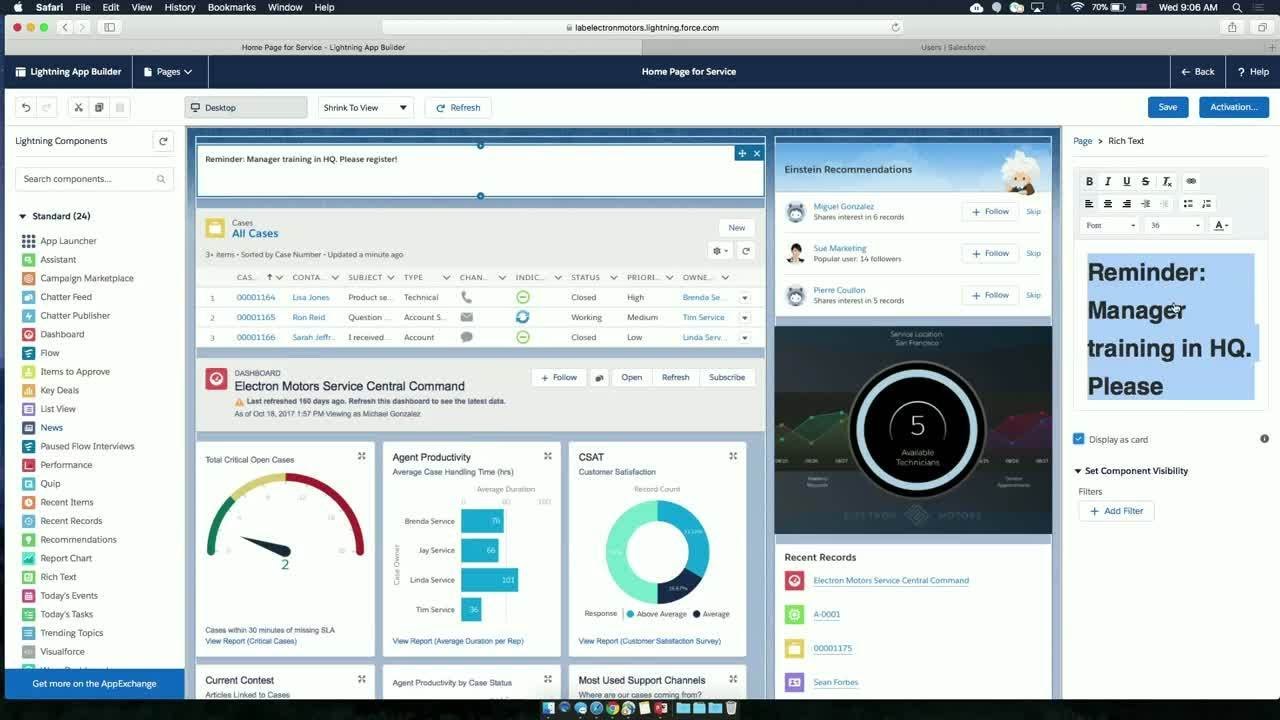Toggle the Display as card checkbox

pyautogui.click(x=1079, y=439)
